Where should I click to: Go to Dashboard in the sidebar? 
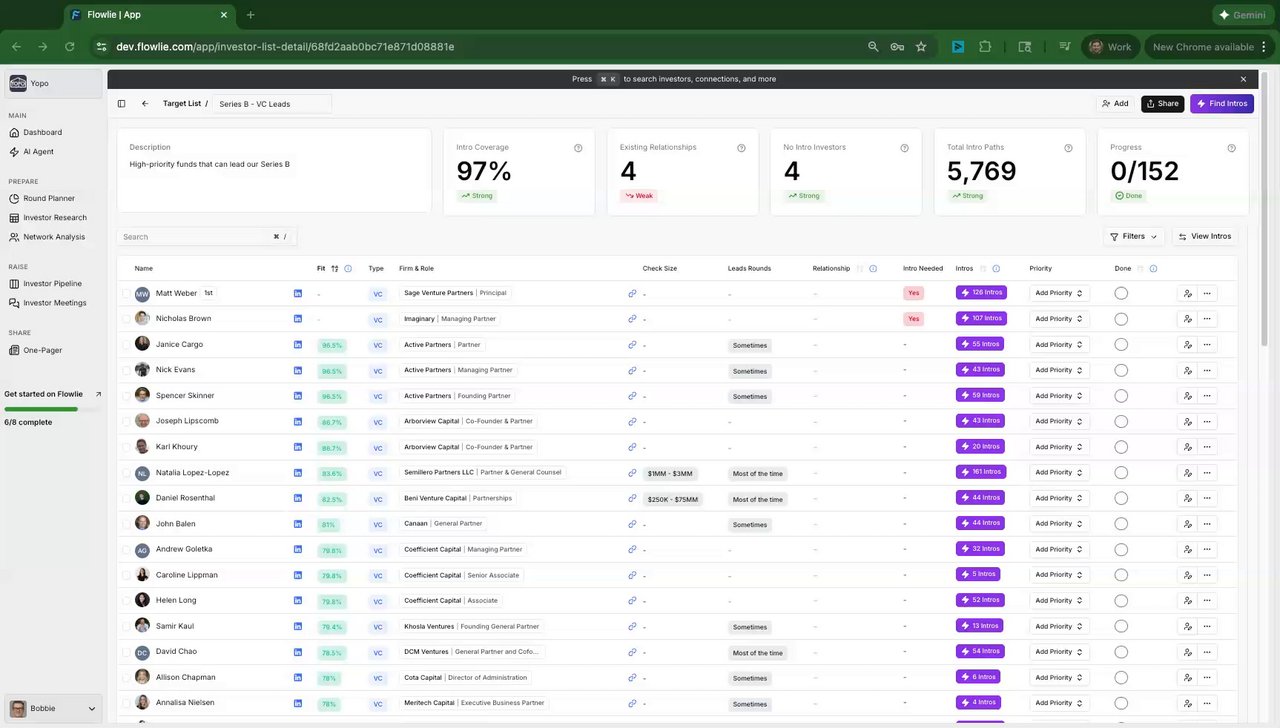click(x=43, y=132)
